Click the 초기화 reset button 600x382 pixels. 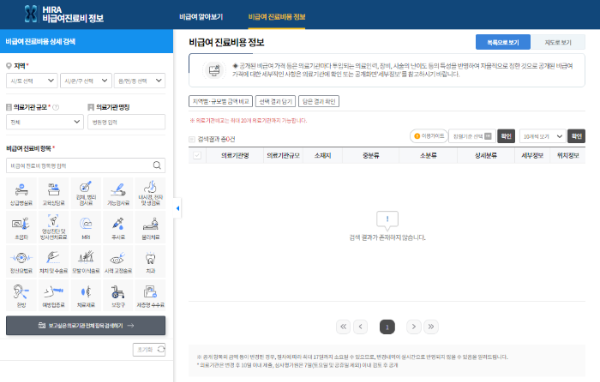[x=149, y=349]
